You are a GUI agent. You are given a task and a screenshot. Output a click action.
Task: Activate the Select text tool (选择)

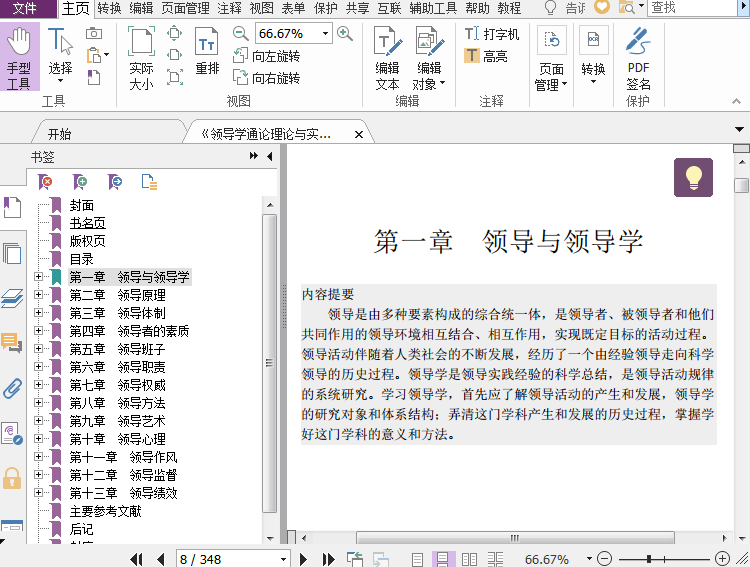(x=60, y=56)
